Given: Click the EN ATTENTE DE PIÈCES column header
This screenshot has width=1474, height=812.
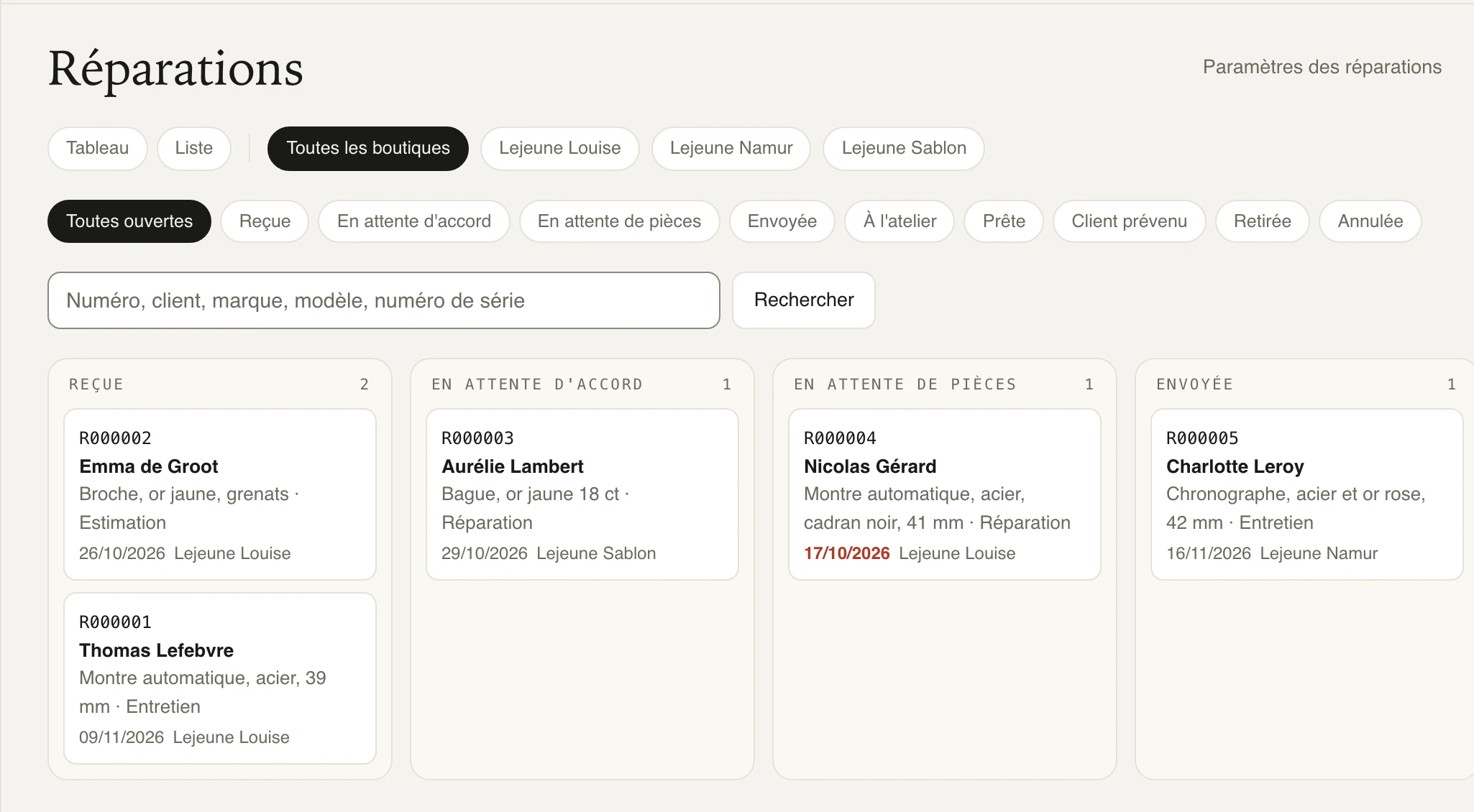Looking at the screenshot, I should [x=905, y=384].
